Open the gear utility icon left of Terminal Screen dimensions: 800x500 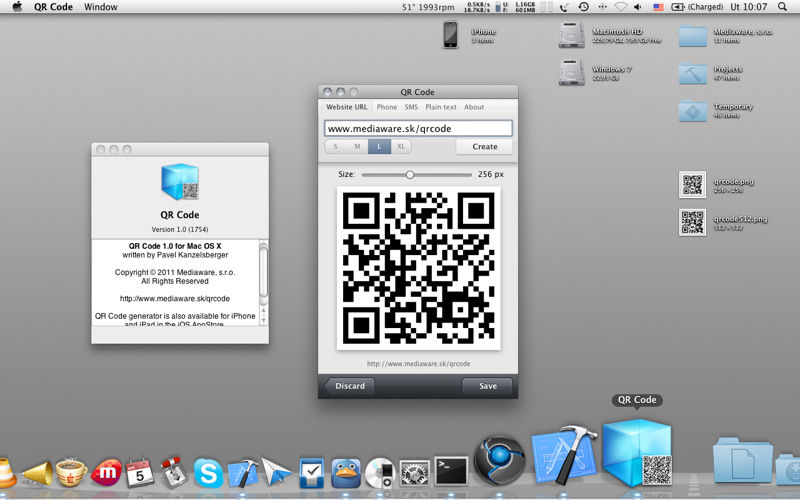click(414, 472)
